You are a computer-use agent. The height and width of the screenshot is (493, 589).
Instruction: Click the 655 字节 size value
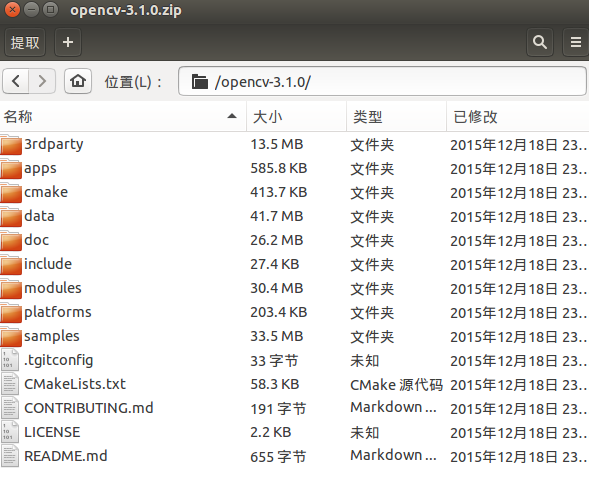(278, 457)
